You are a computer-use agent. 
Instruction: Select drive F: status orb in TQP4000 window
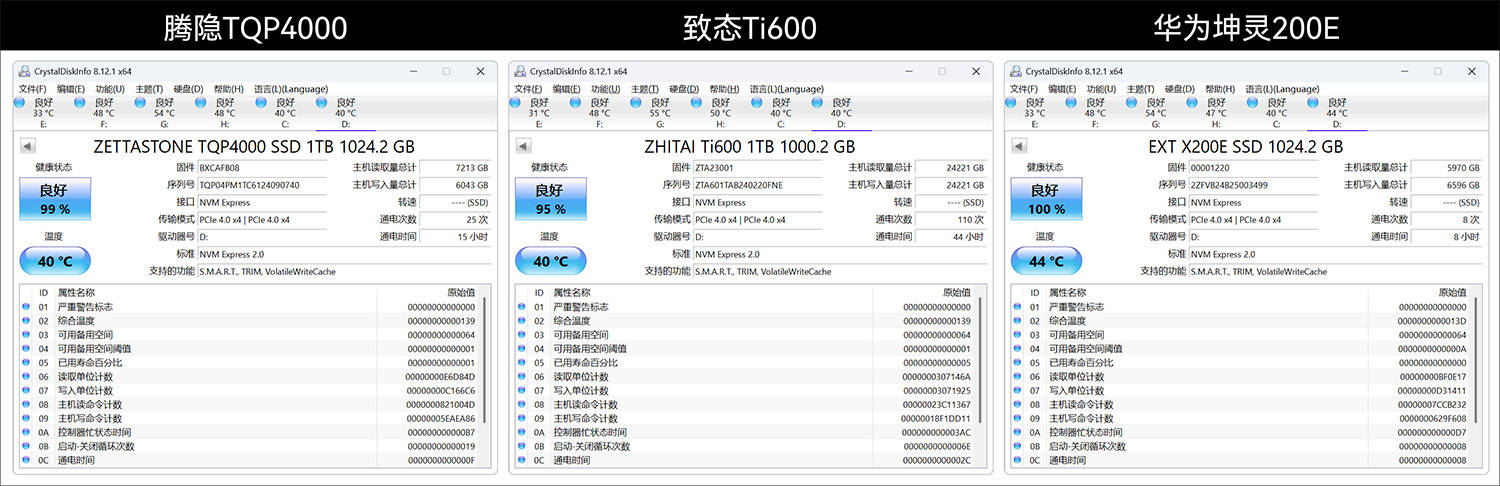tap(80, 102)
